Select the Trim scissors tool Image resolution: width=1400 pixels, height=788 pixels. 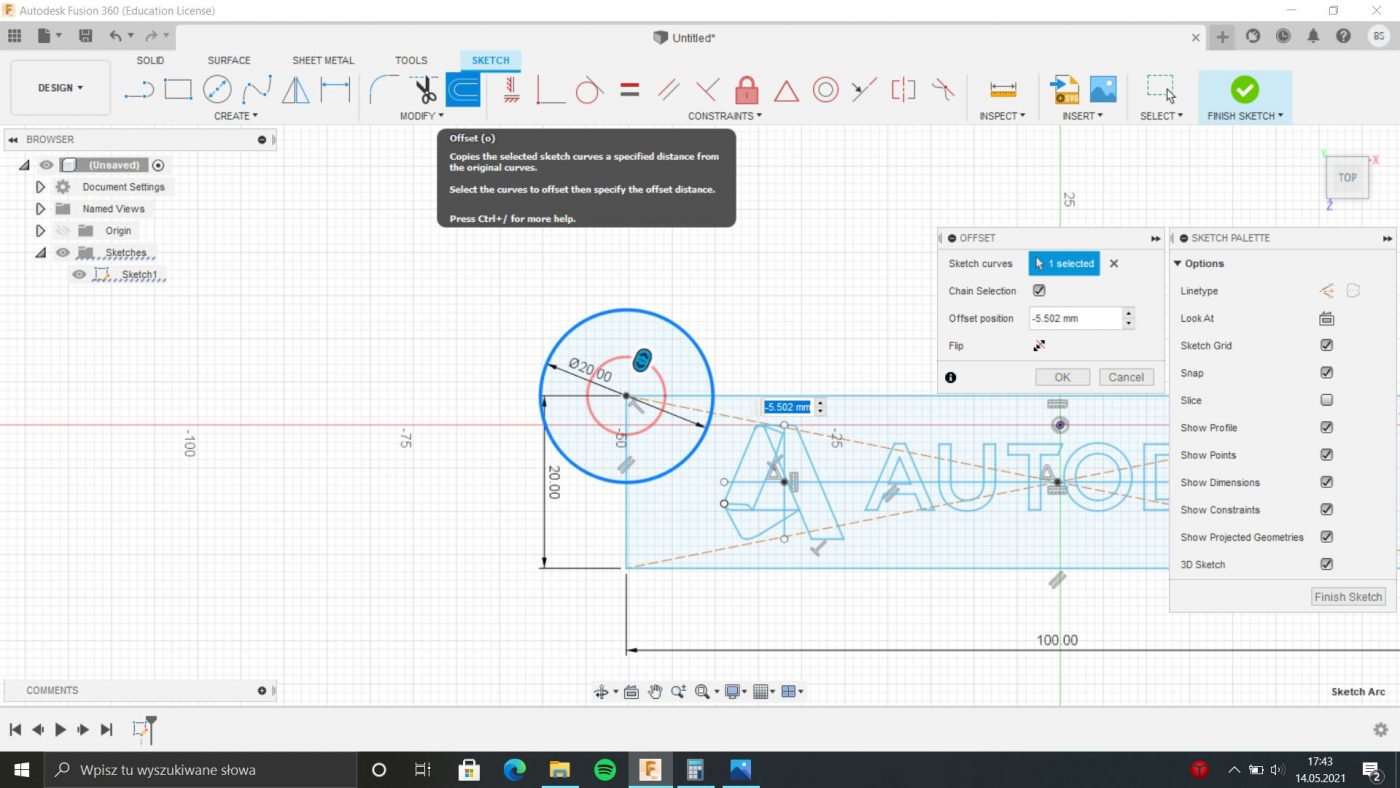[x=426, y=90]
